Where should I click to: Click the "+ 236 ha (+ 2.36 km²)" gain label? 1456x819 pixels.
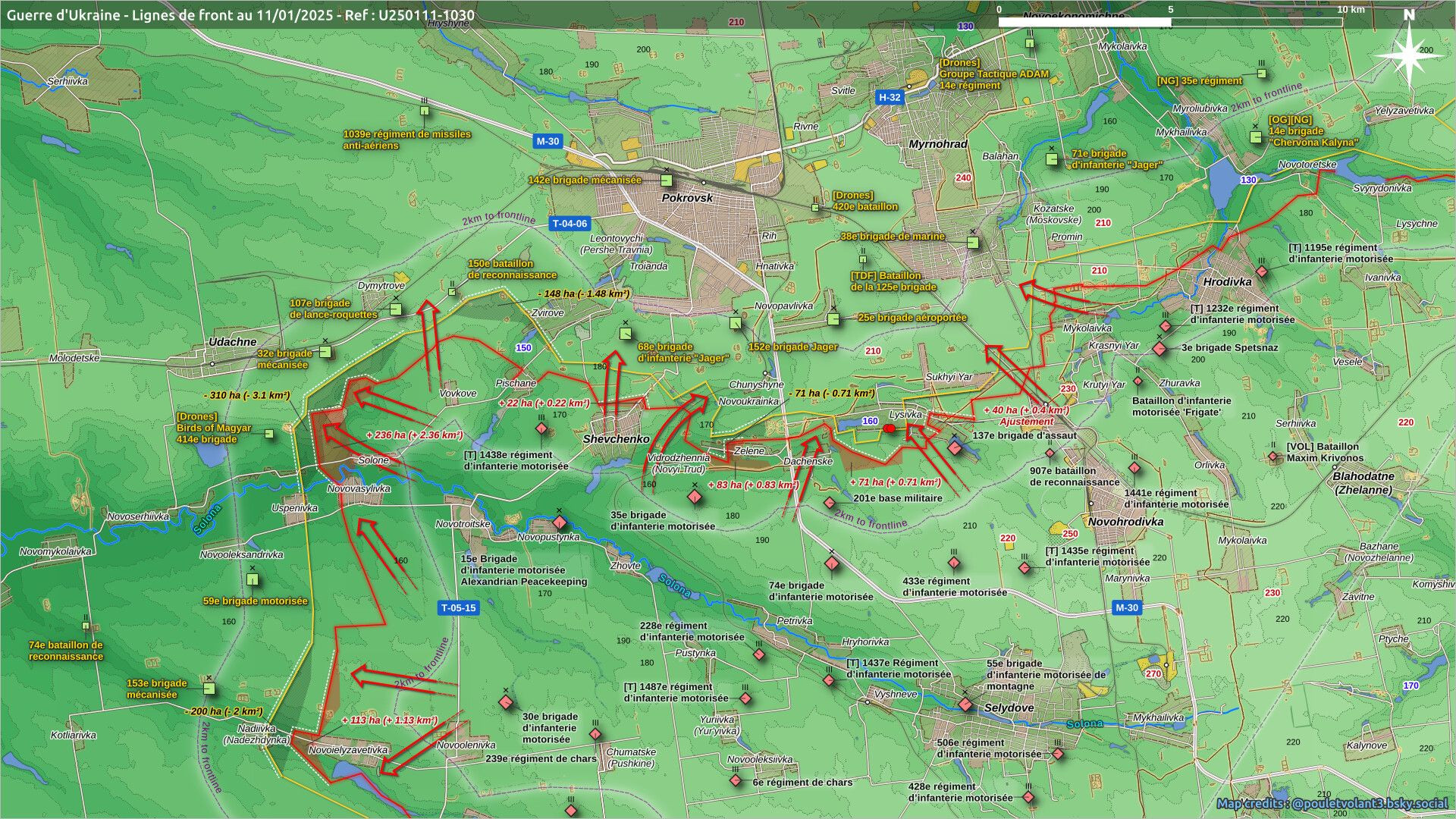tap(414, 435)
